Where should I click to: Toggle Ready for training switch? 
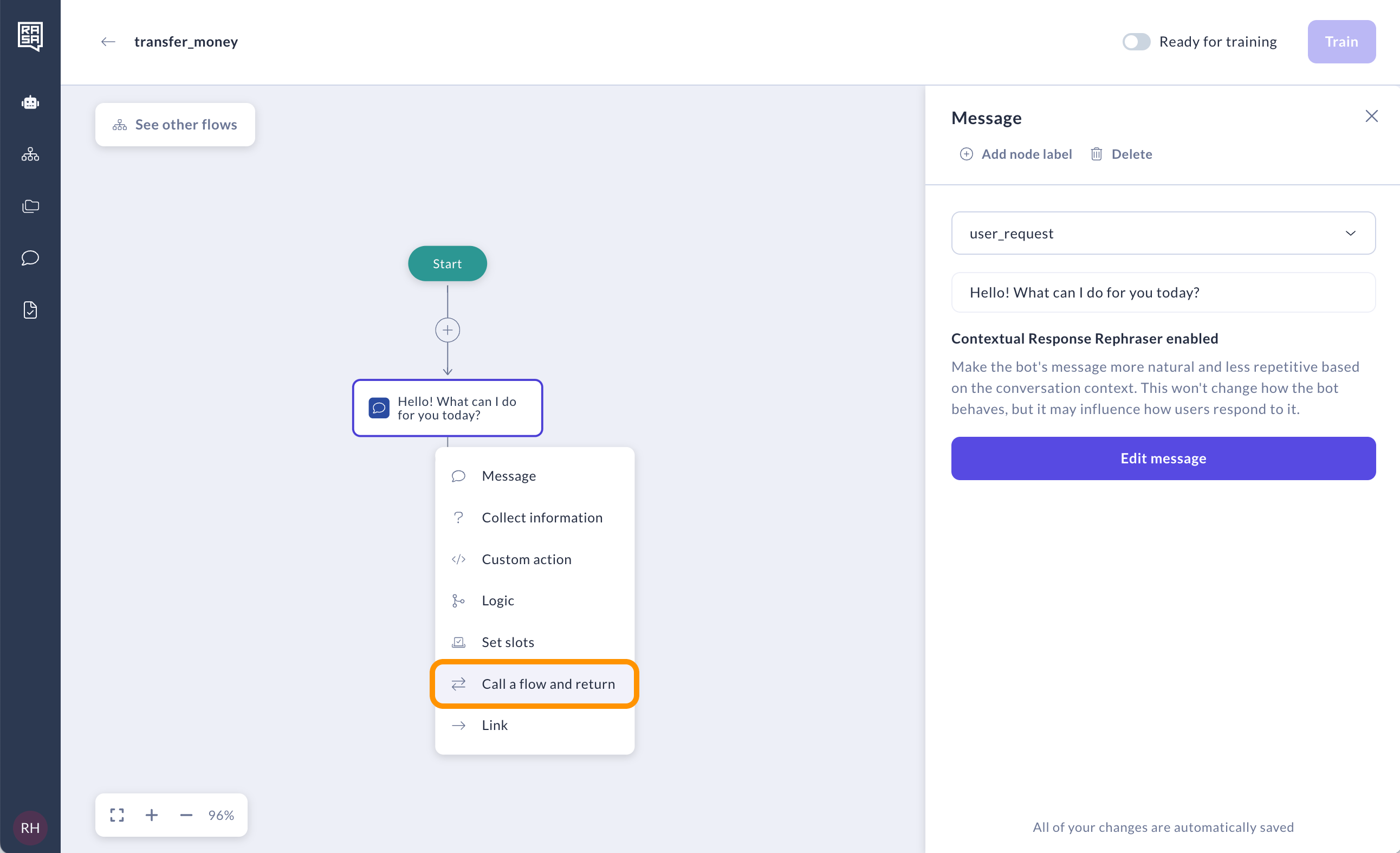pyautogui.click(x=1136, y=42)
